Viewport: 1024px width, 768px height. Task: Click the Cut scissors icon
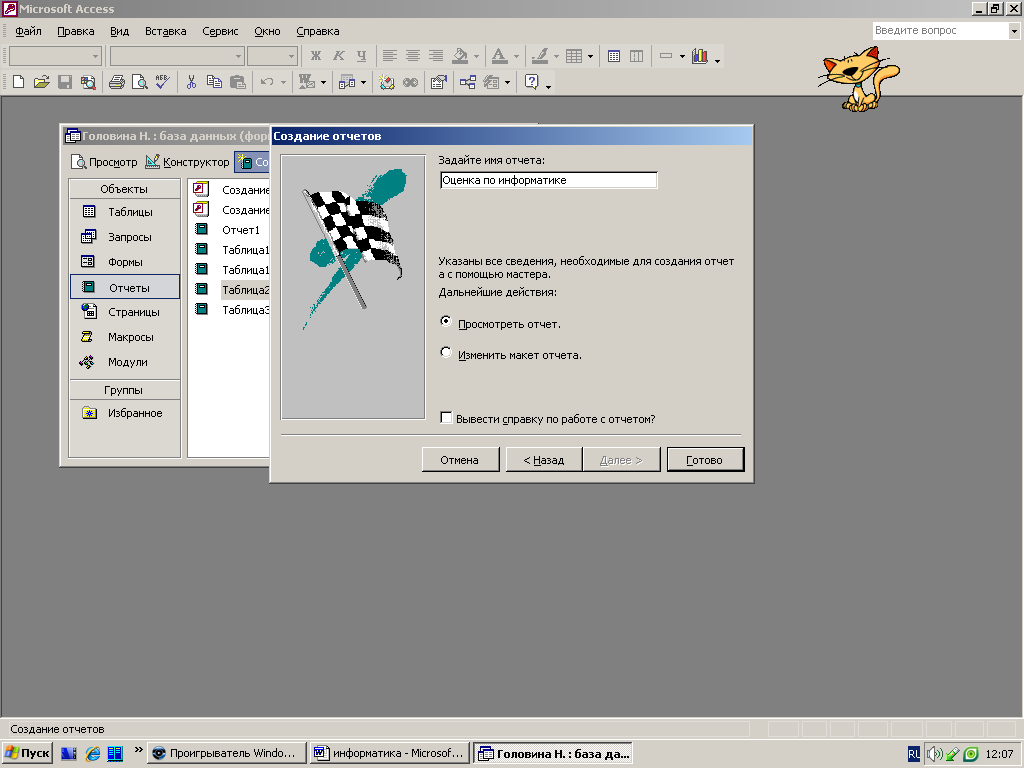[191, 82]
